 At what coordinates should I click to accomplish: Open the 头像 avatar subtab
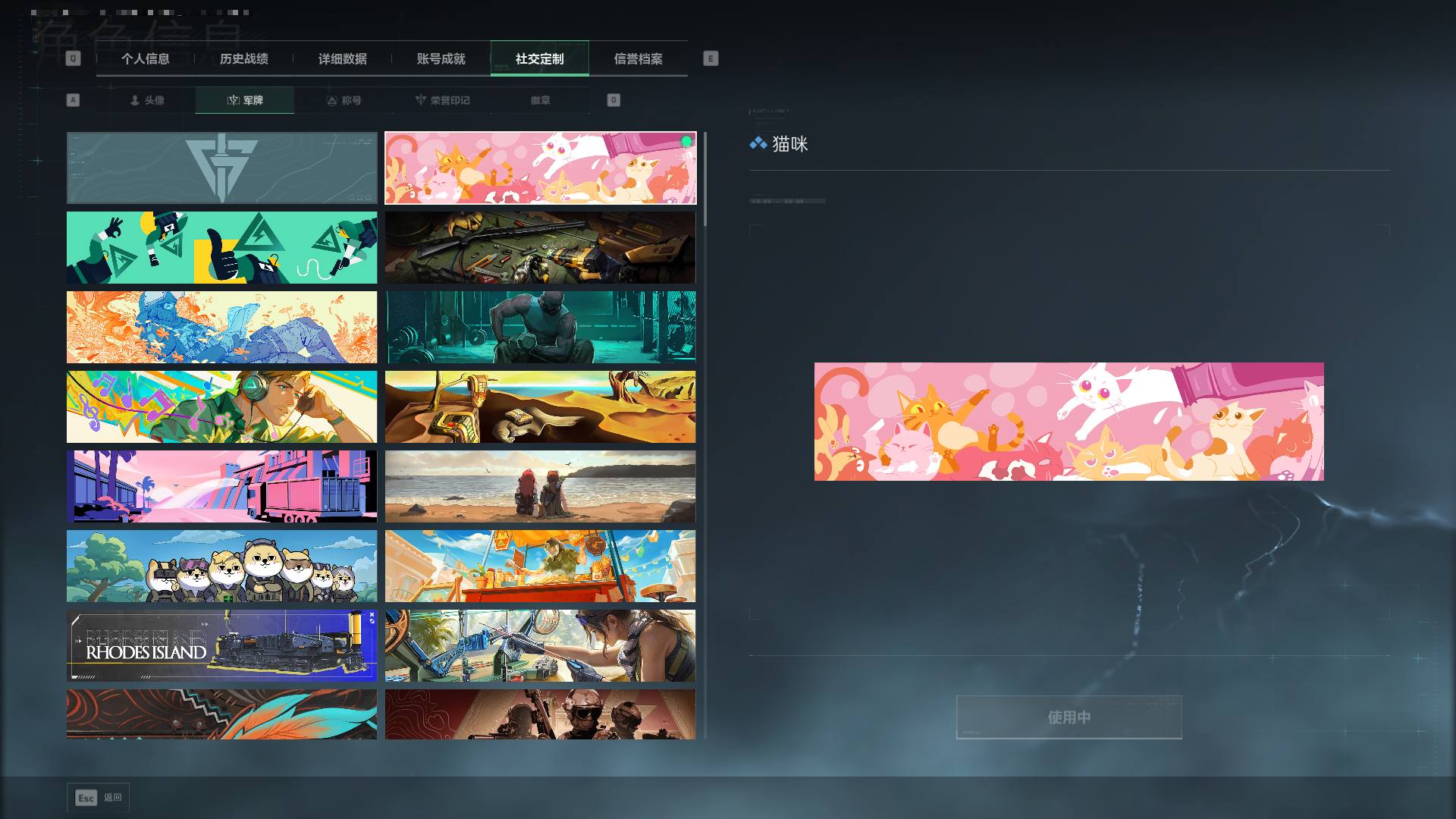coord(146,100)
